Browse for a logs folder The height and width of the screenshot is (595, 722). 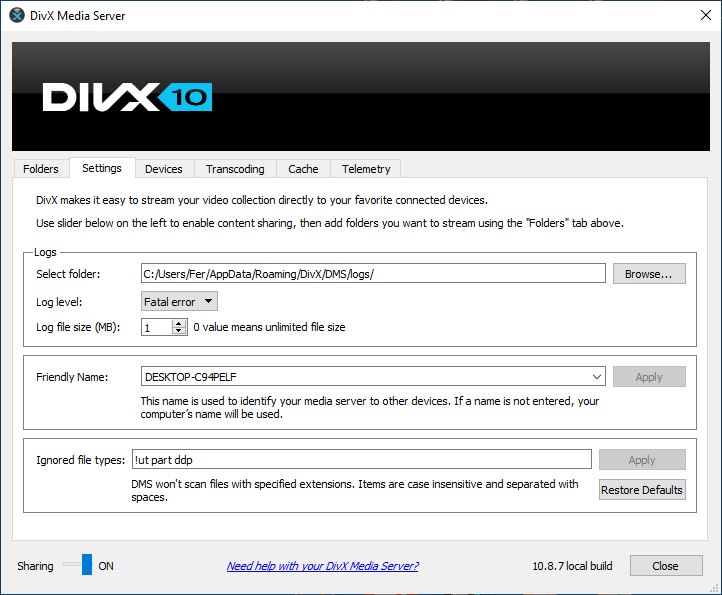click(x=649, y=274)
